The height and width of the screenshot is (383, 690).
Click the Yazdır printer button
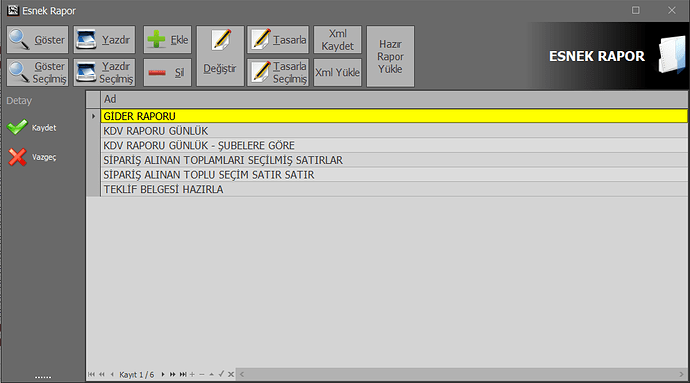point(104,40)
